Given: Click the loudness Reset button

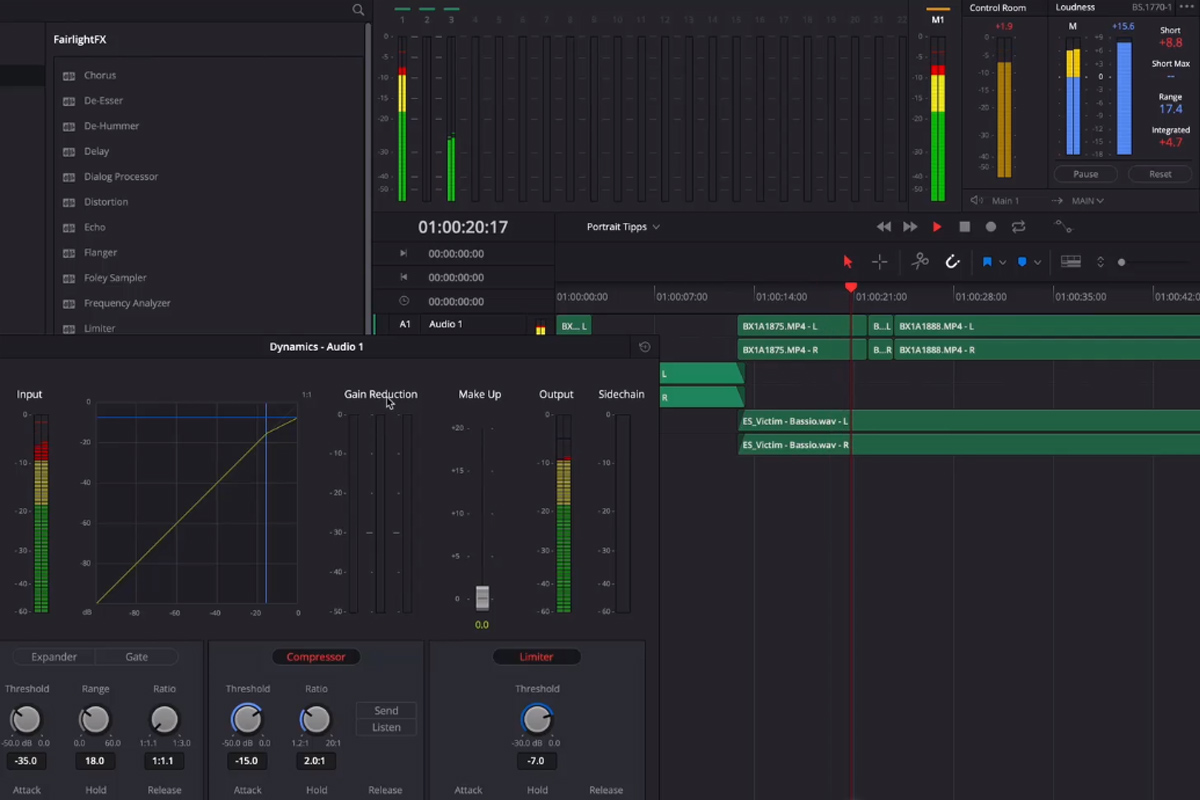Looking at the screenshot, I should [1160, 174].
